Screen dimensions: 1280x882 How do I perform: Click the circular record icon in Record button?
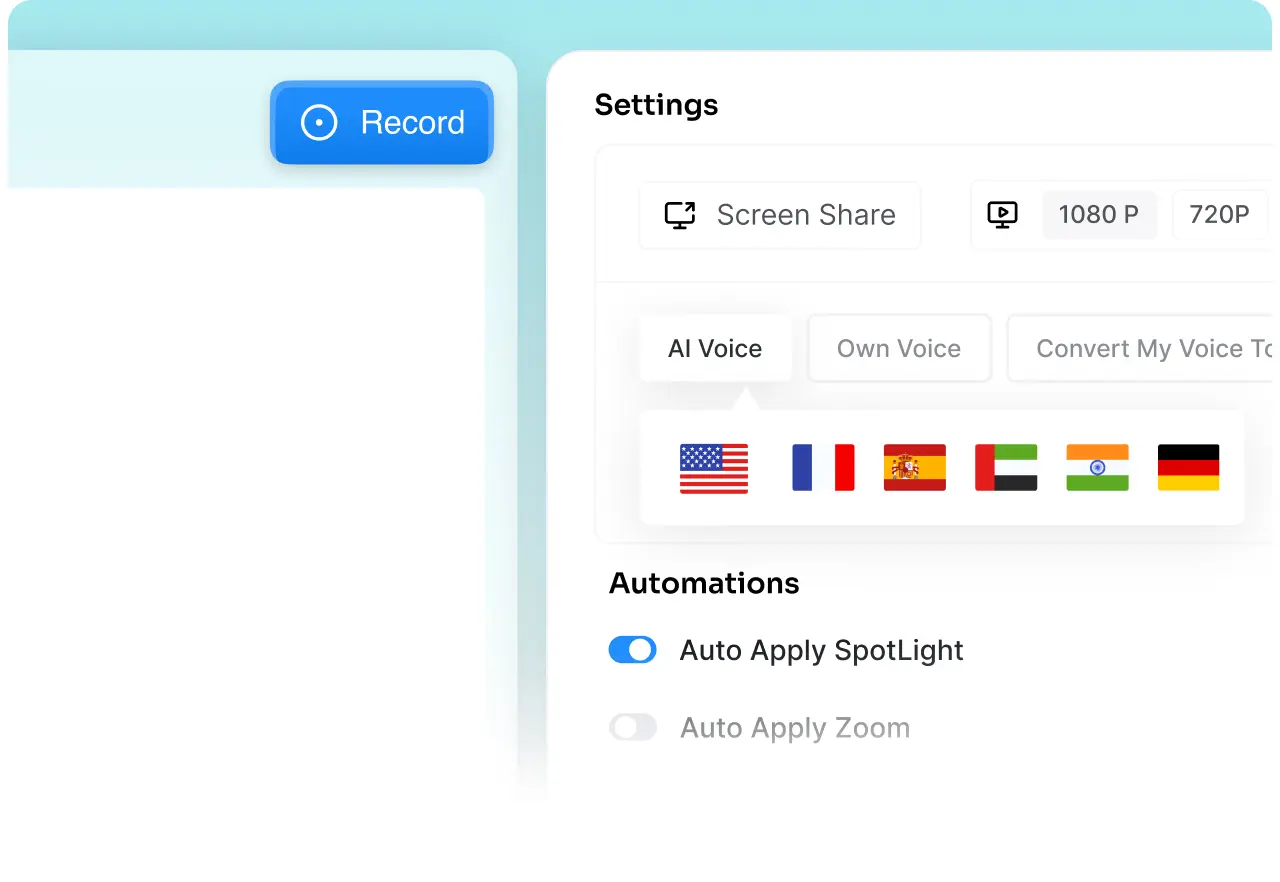pos(319,123)
